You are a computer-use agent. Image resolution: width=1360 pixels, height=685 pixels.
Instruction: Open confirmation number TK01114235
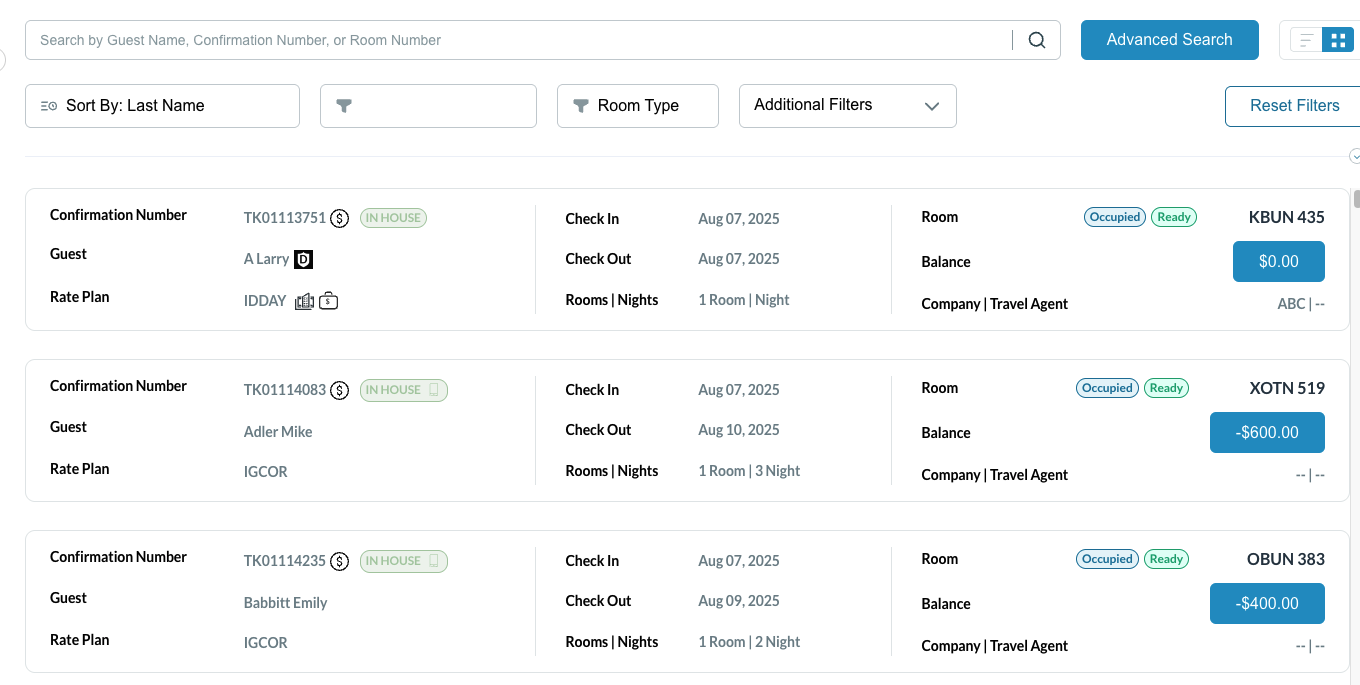click(x=284, y=561)
